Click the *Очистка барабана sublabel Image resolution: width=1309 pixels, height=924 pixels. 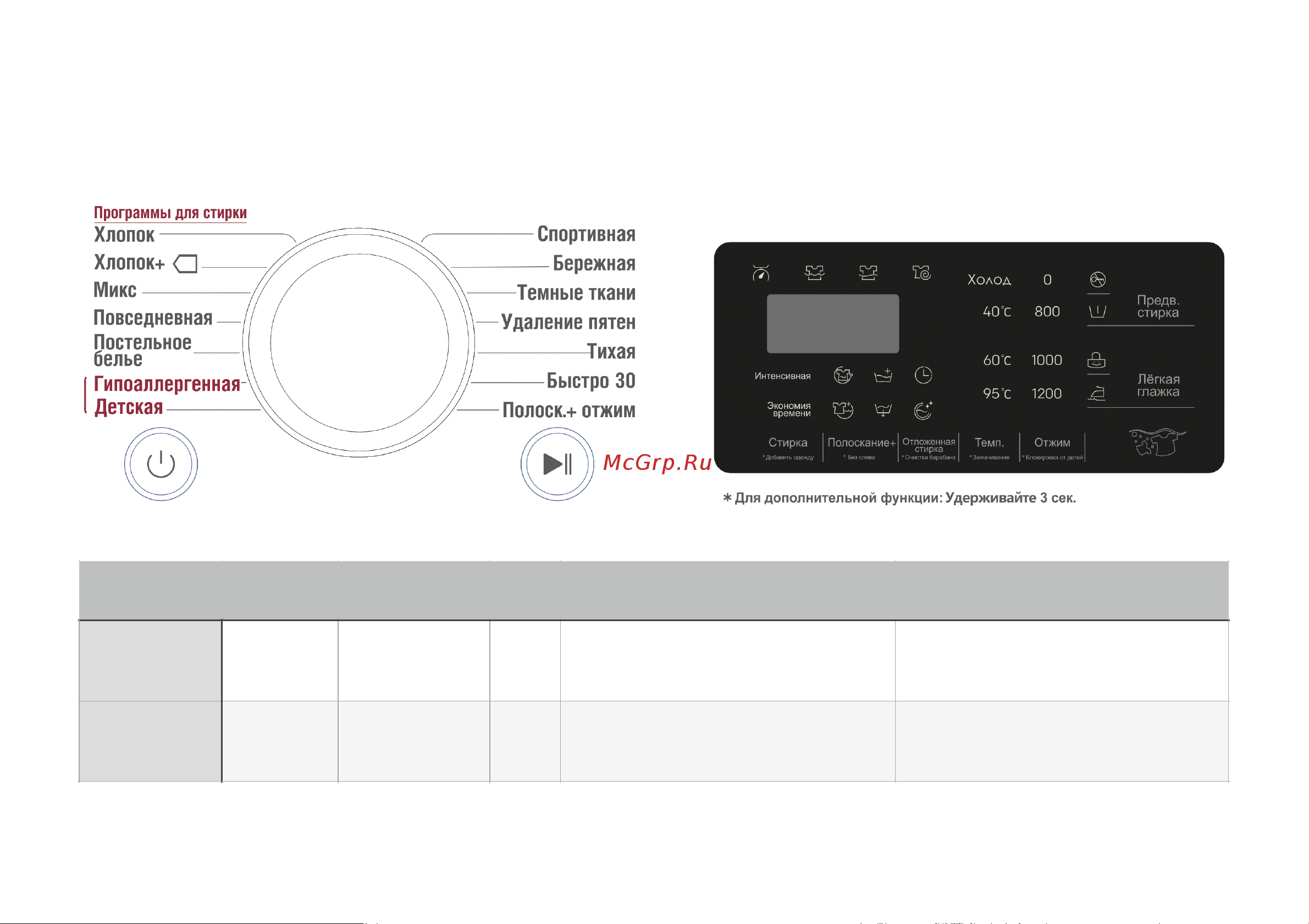[928, 457]
